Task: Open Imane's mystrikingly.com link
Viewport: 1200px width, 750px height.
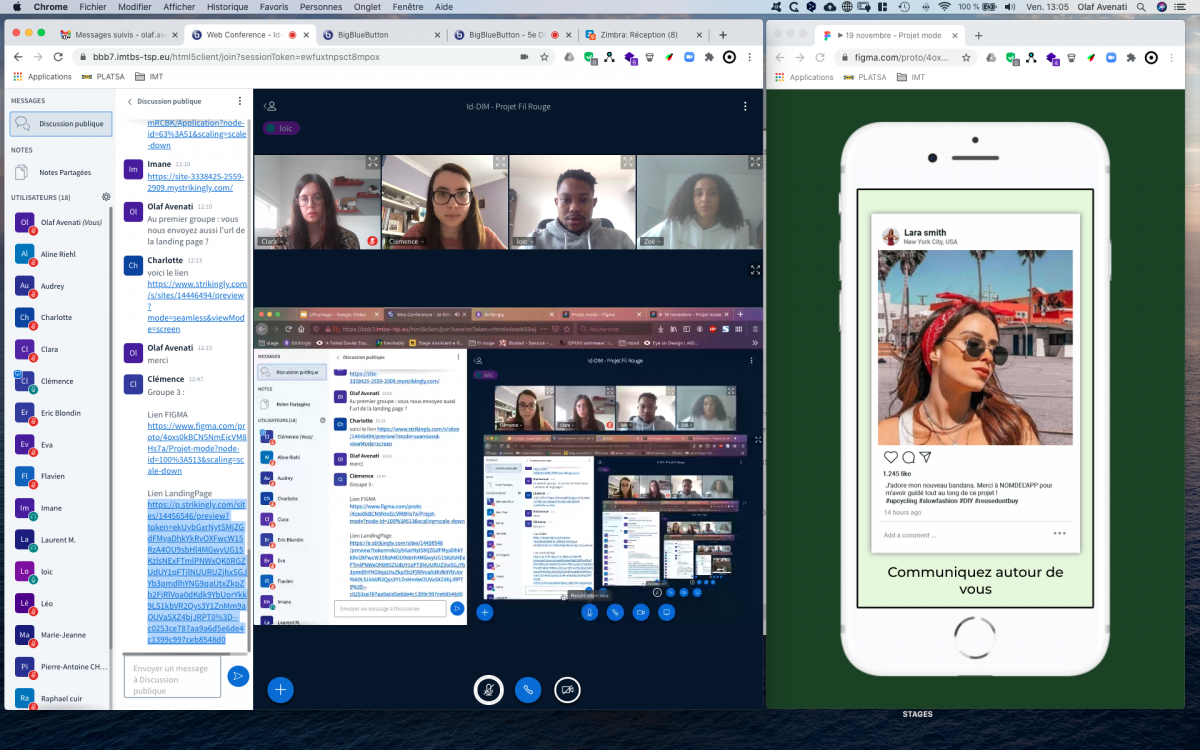Action: [x=190, y=182]
